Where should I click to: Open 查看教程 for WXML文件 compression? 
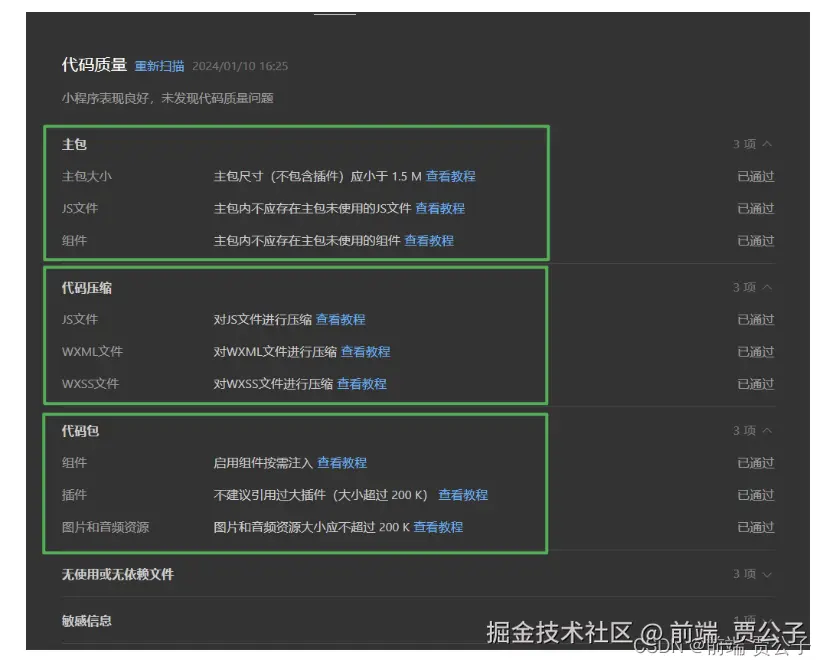click(x=365, y=351)
